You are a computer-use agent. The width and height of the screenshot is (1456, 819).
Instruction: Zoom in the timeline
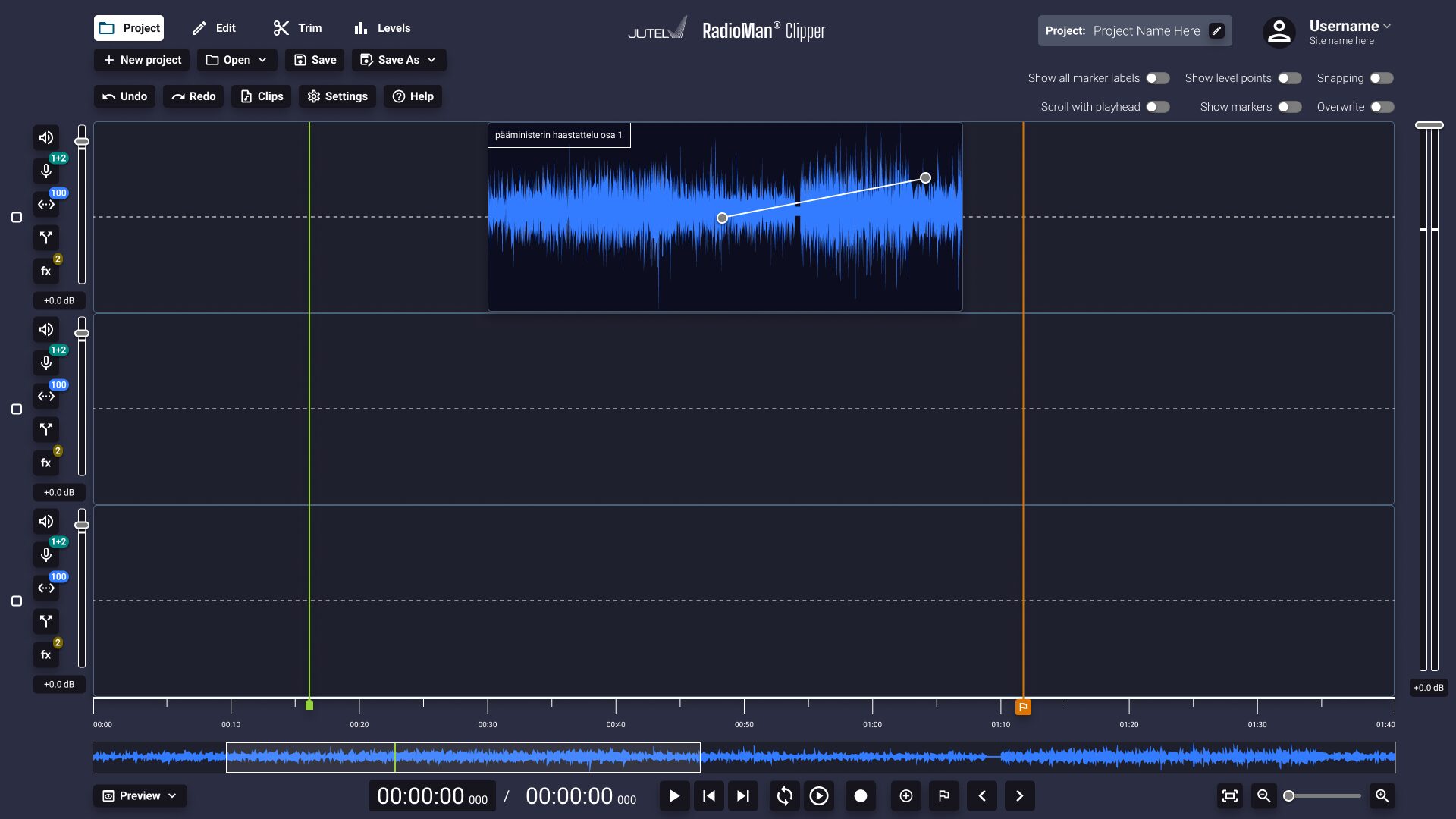1382,795
